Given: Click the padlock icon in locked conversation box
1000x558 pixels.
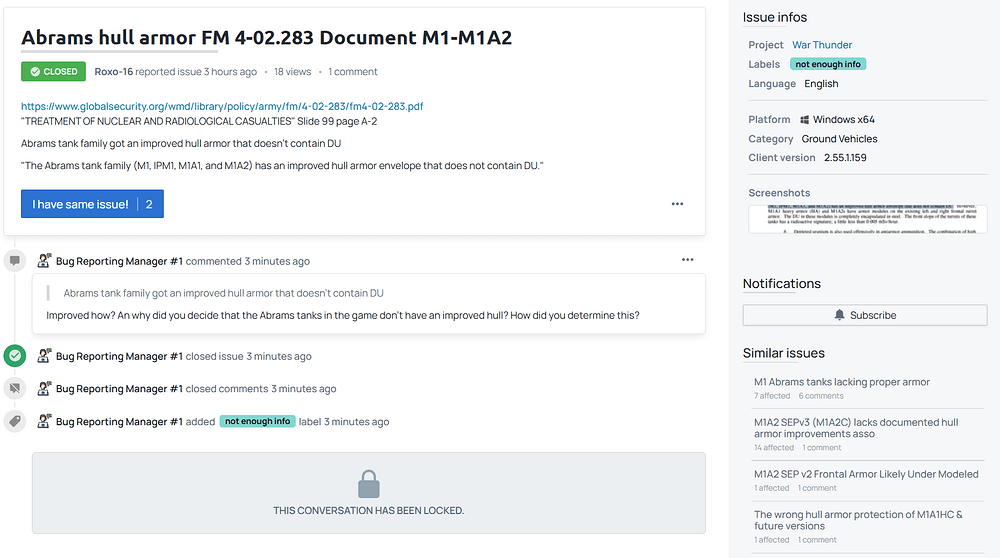Looking at the screenshot, I should pyautogui.click(x=369, y=484).
